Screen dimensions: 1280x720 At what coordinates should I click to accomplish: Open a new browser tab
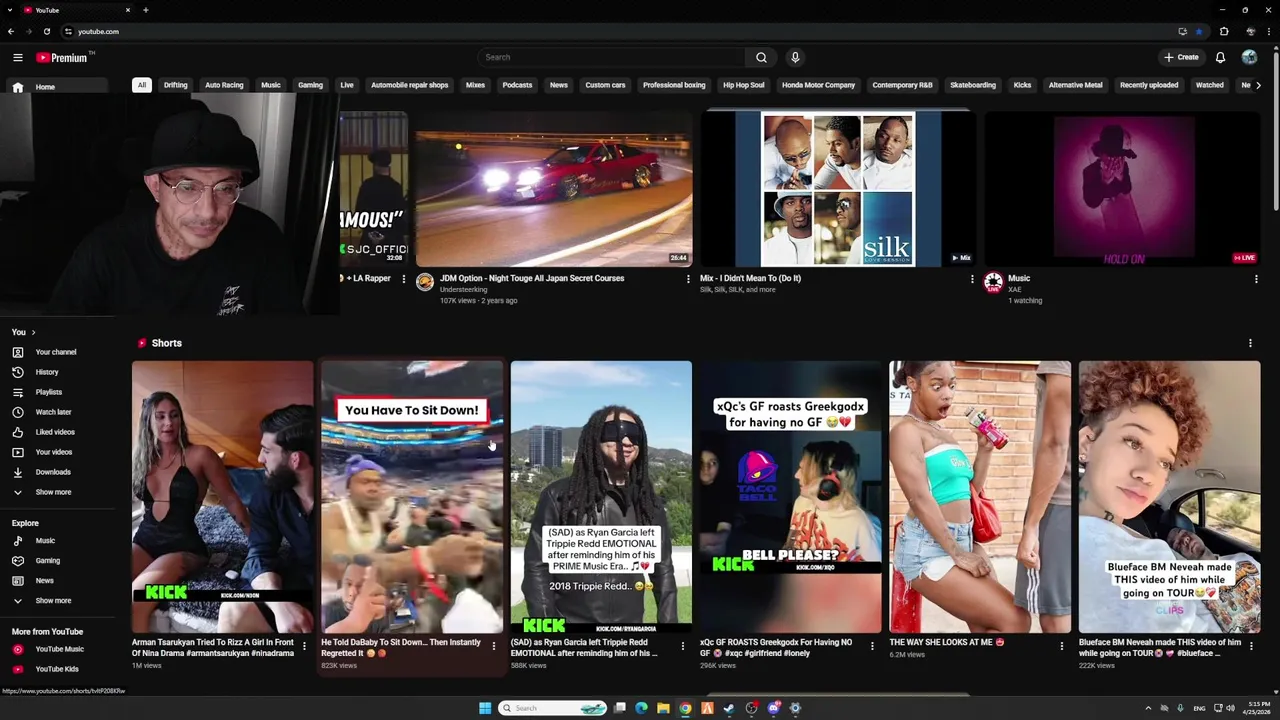(x=146, y=10)
